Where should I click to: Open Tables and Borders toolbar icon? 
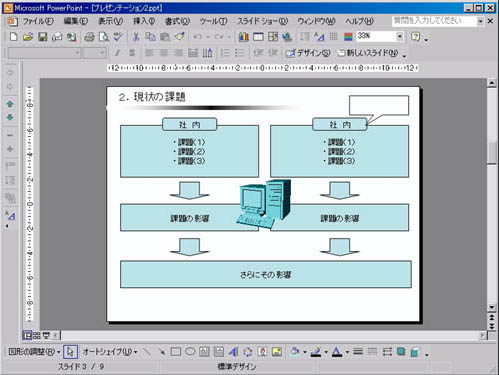pos(273,37)
